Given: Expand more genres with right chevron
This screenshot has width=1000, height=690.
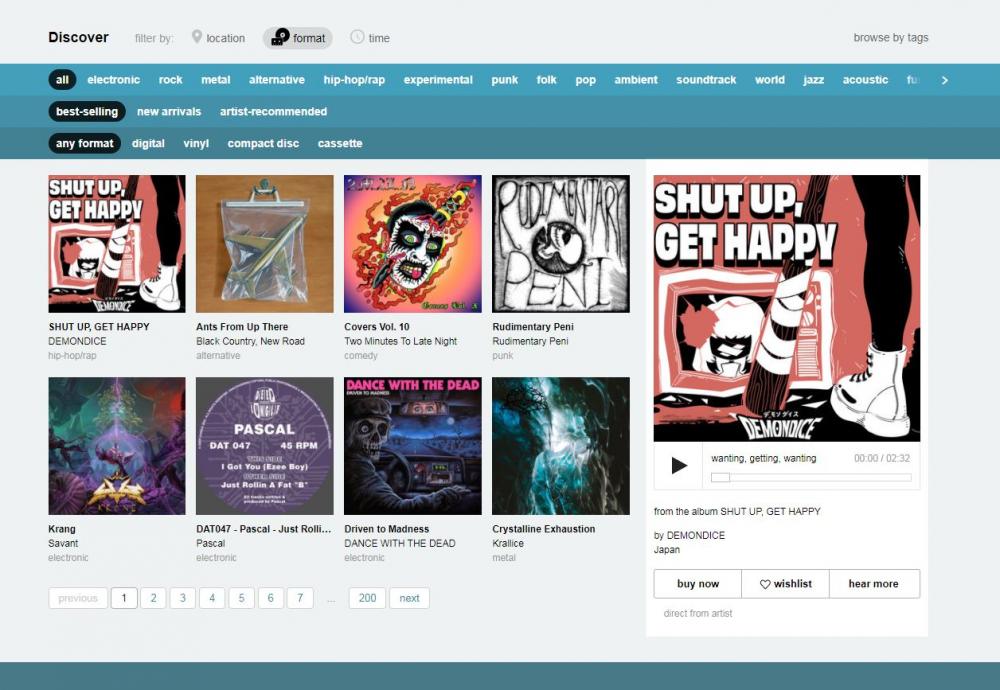Looking at the screenshot, I should pyautogui.click(x=945, y=80).
